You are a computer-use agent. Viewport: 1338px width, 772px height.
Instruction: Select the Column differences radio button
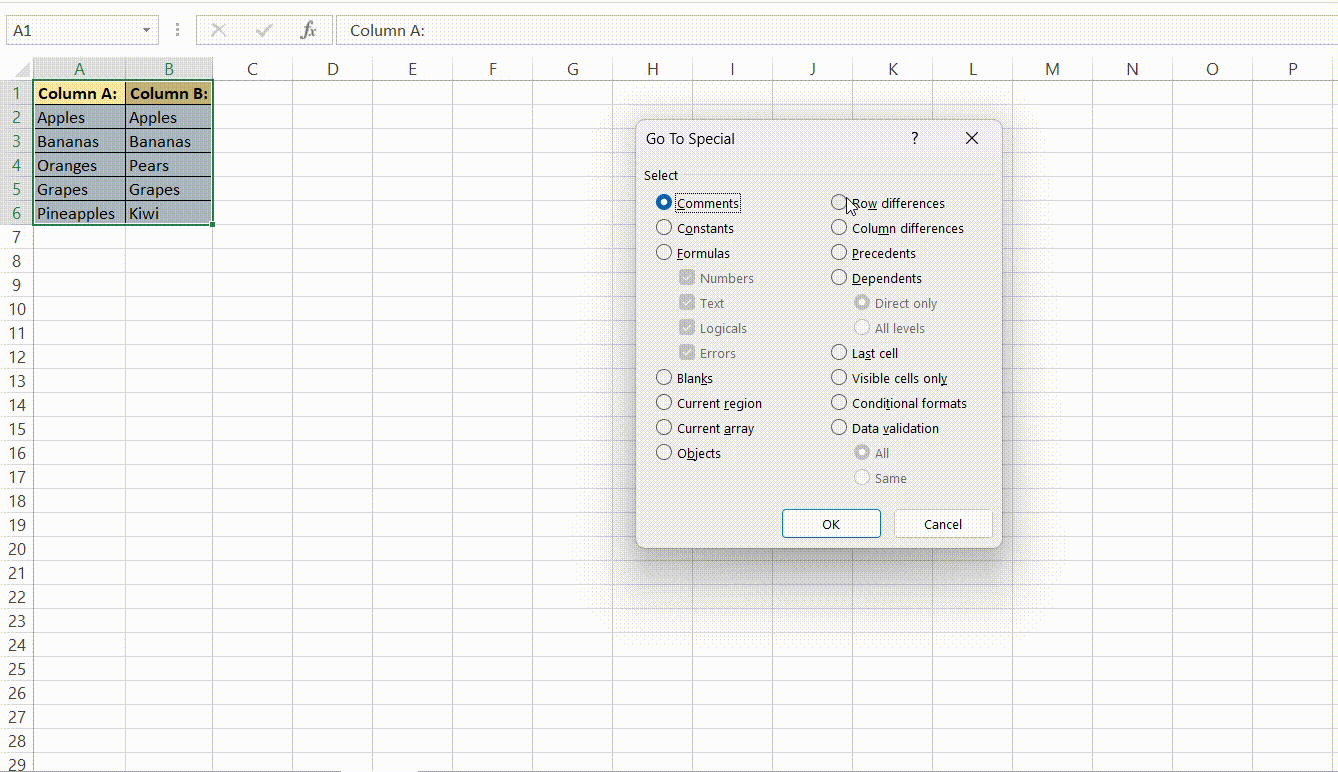coord(839,227)
